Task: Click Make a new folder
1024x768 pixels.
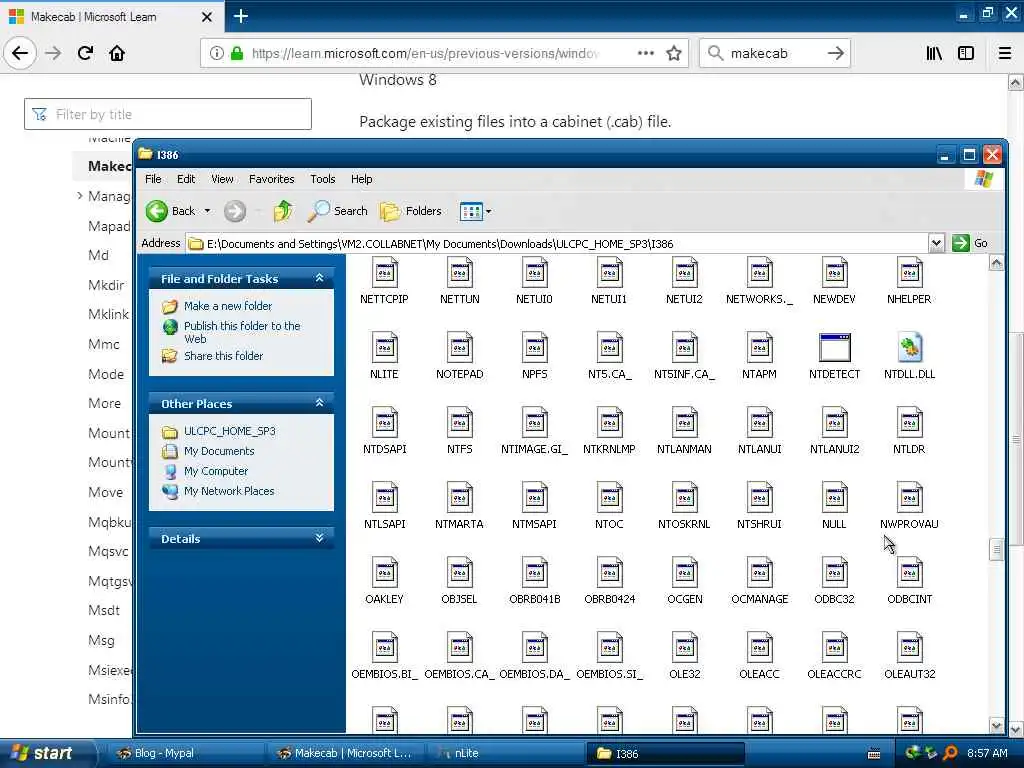Action: point(228,306)
